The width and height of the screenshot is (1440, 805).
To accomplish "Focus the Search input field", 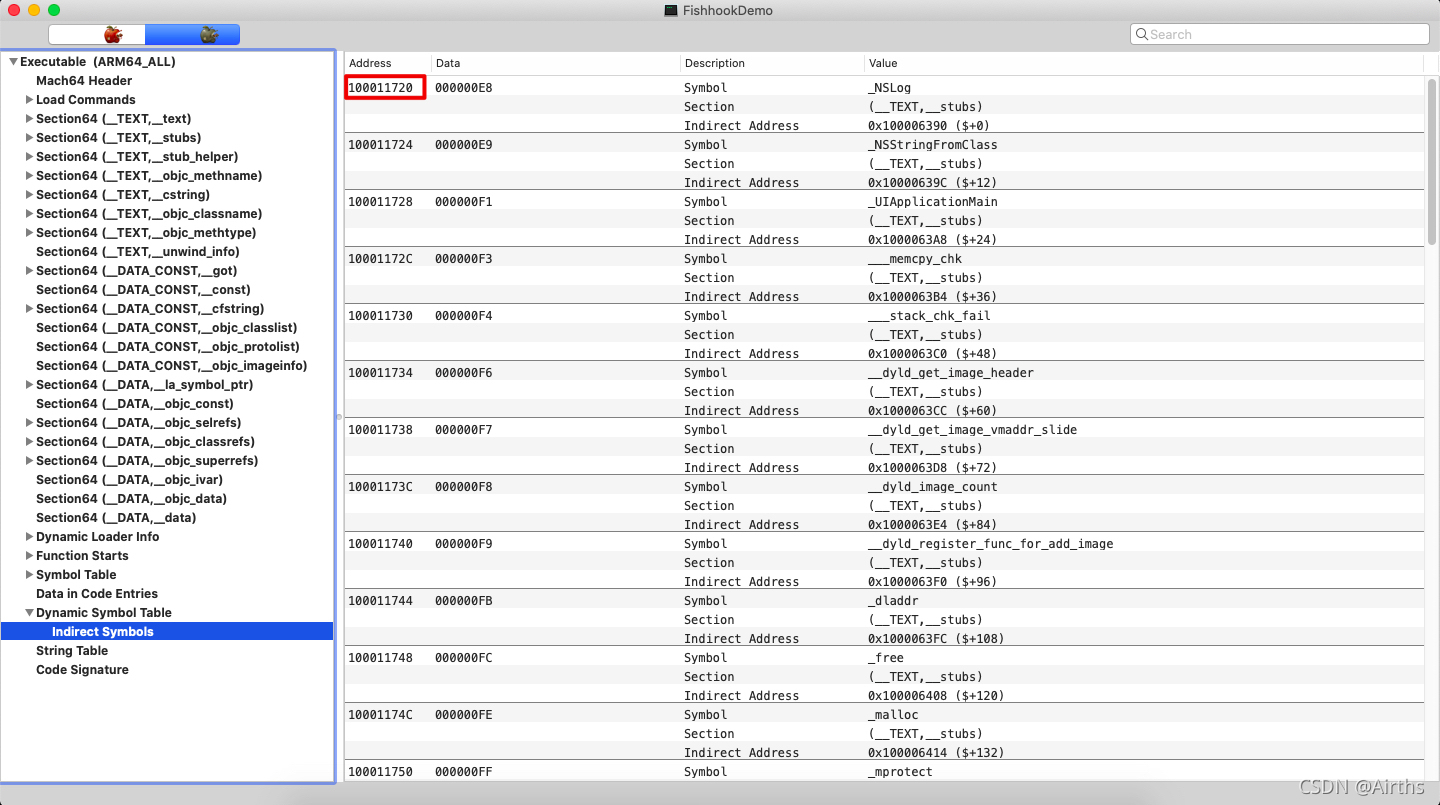I will click(1280, 34).
